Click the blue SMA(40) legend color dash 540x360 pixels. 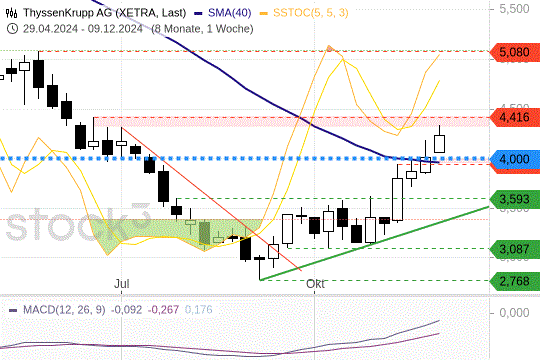pyautogui.click(x=198, y=14)
